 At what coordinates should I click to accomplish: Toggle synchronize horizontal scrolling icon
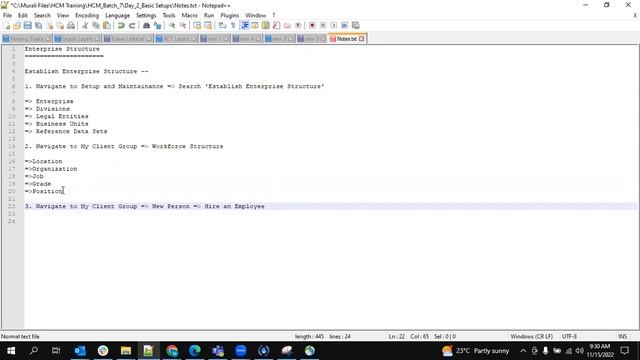coord(208,25)
